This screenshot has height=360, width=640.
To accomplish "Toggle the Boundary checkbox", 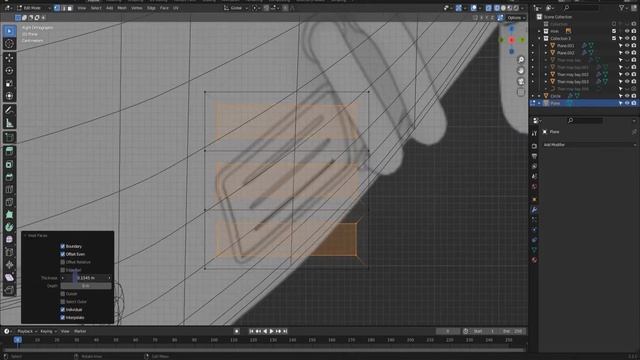I will (x=62, y=246).
